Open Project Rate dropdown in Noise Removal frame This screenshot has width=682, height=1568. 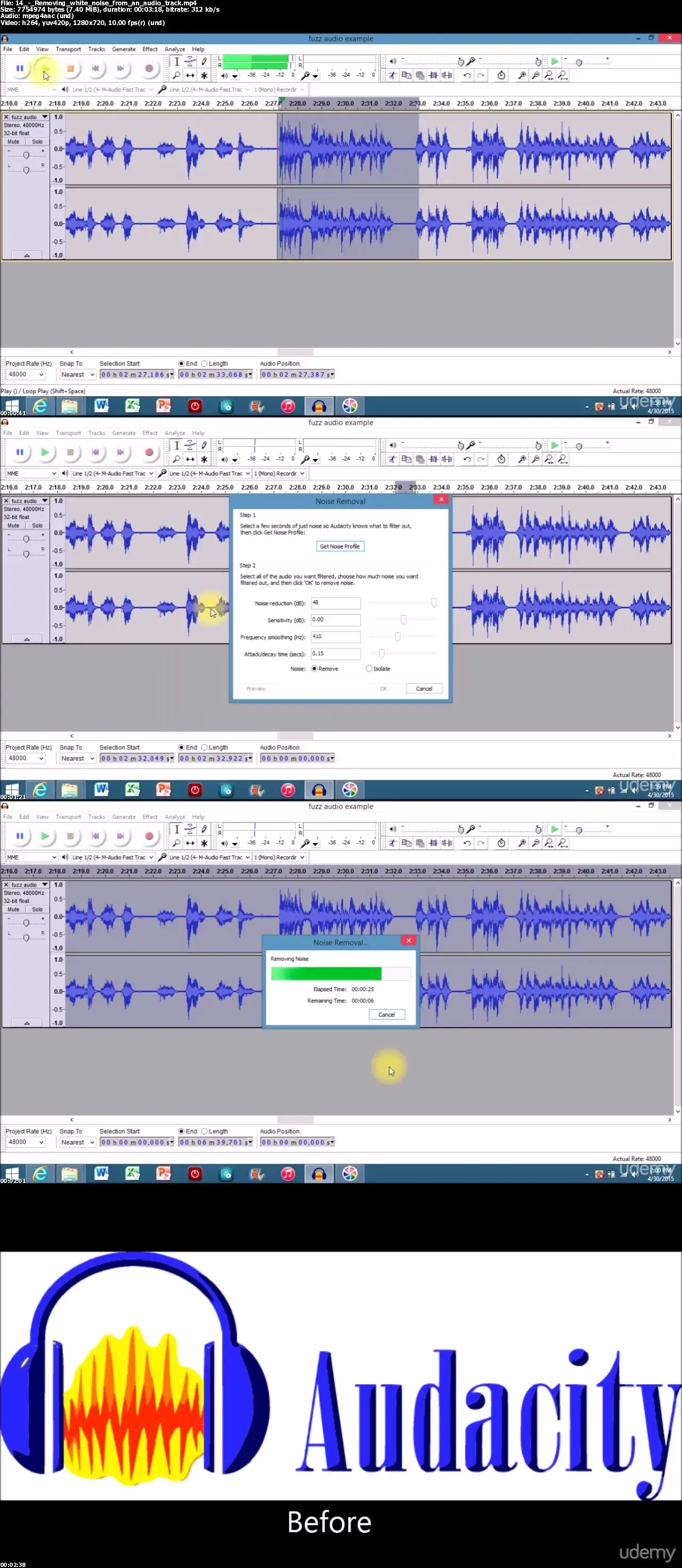pyautogui.click(x=26, y=759)
